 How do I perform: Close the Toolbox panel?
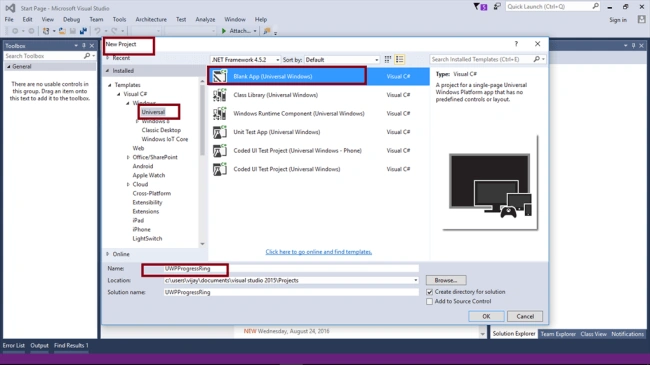click(92, 46)
